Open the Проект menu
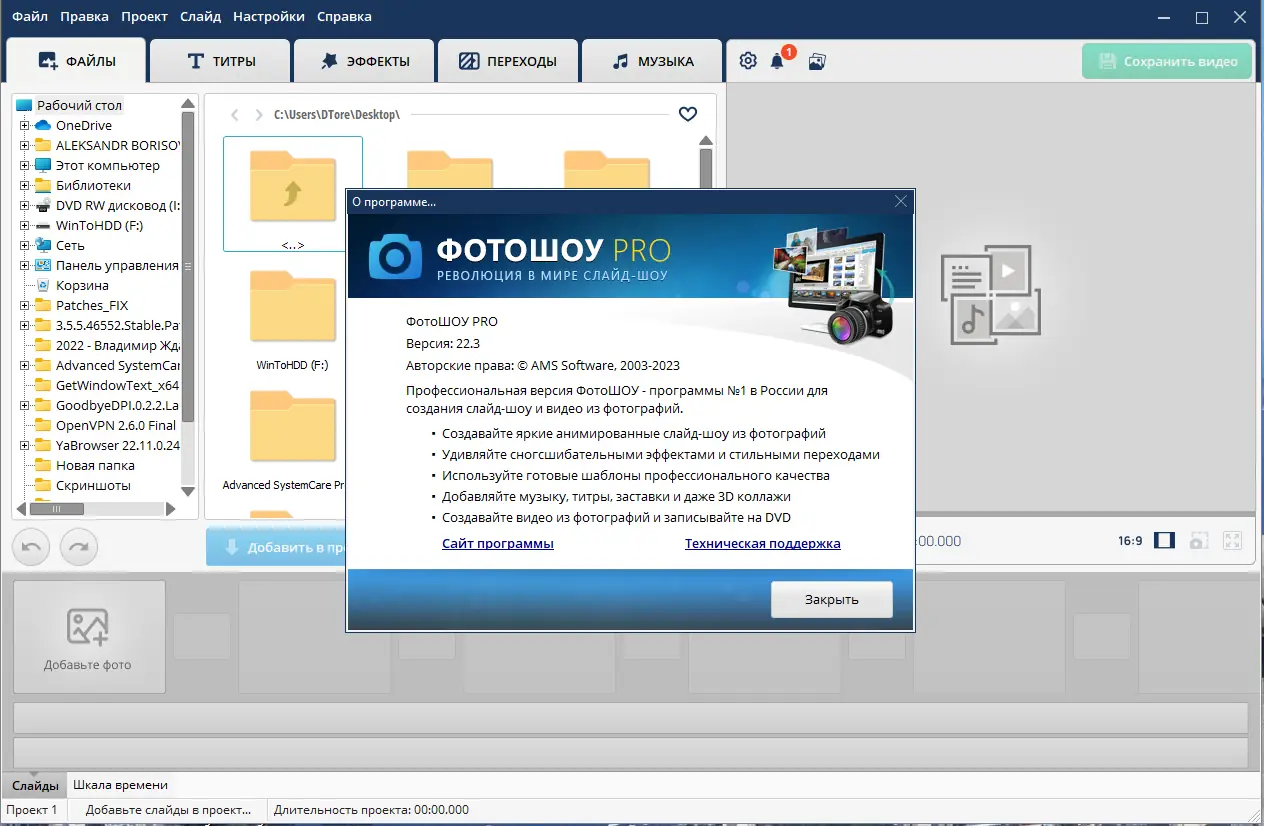The width and height of the screenshot is (1264, 826). pos(145,16)
